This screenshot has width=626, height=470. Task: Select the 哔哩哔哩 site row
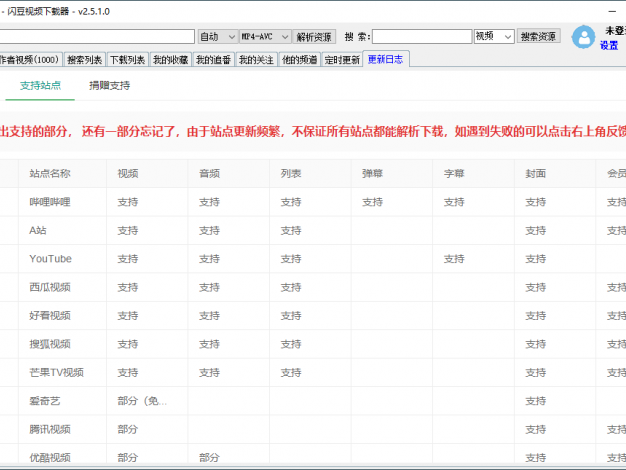click(313, 202)
